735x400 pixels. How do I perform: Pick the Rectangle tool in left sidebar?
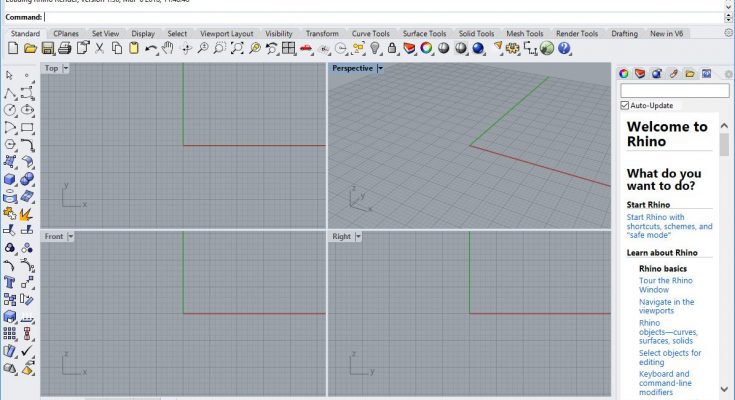(27, 128)
